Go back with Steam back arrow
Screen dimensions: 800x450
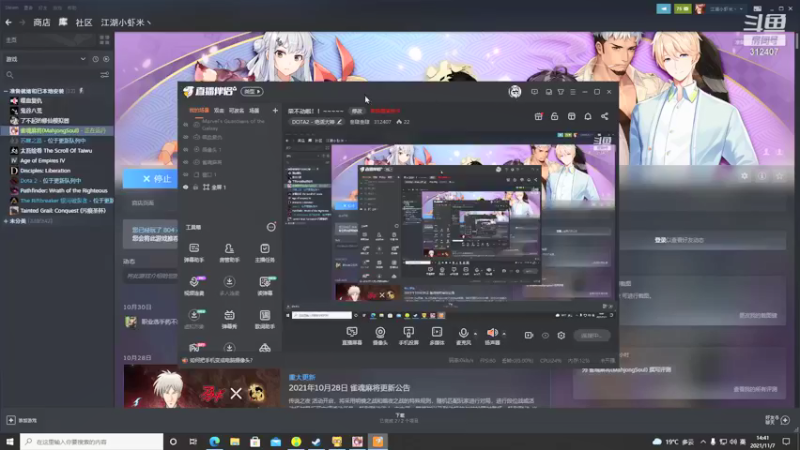tap(9, 22)
